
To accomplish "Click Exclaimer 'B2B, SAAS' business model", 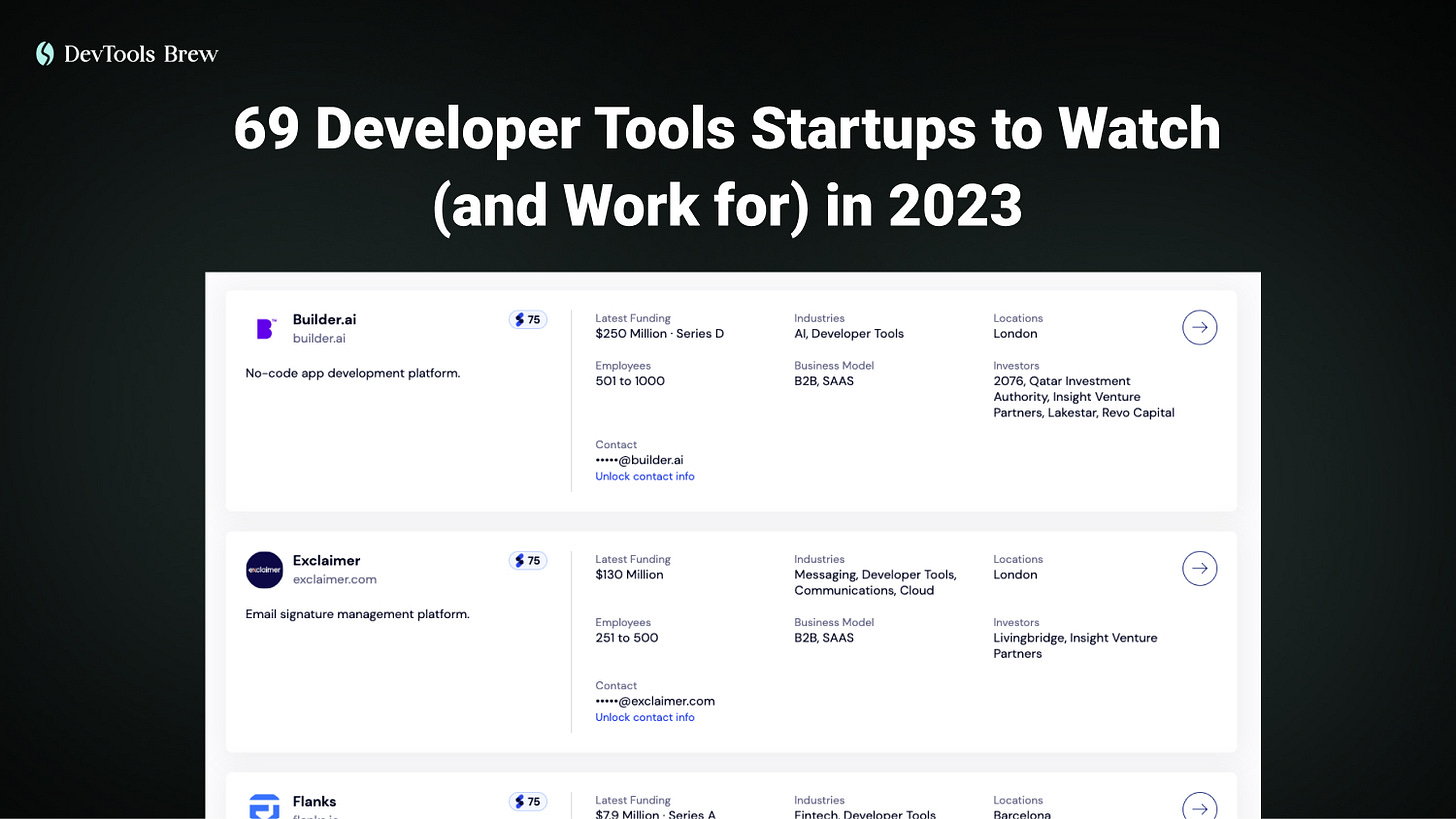I will point(824,638).
